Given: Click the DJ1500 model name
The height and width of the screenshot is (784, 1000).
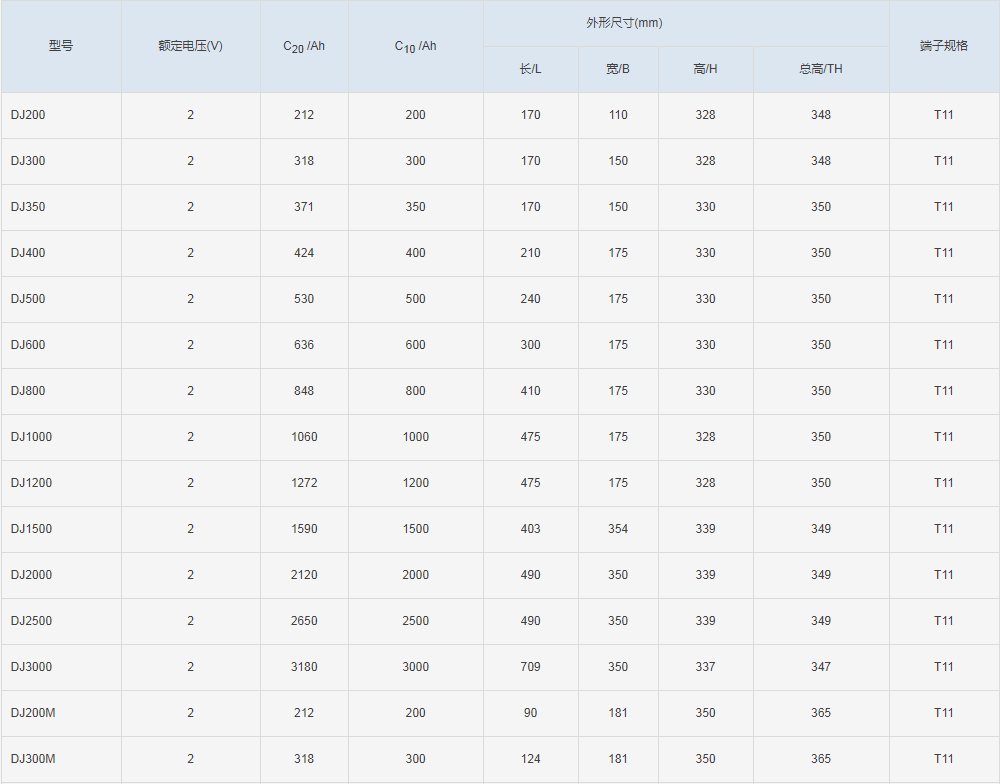Looking at the screenshot, I should [x=31, y=529].
